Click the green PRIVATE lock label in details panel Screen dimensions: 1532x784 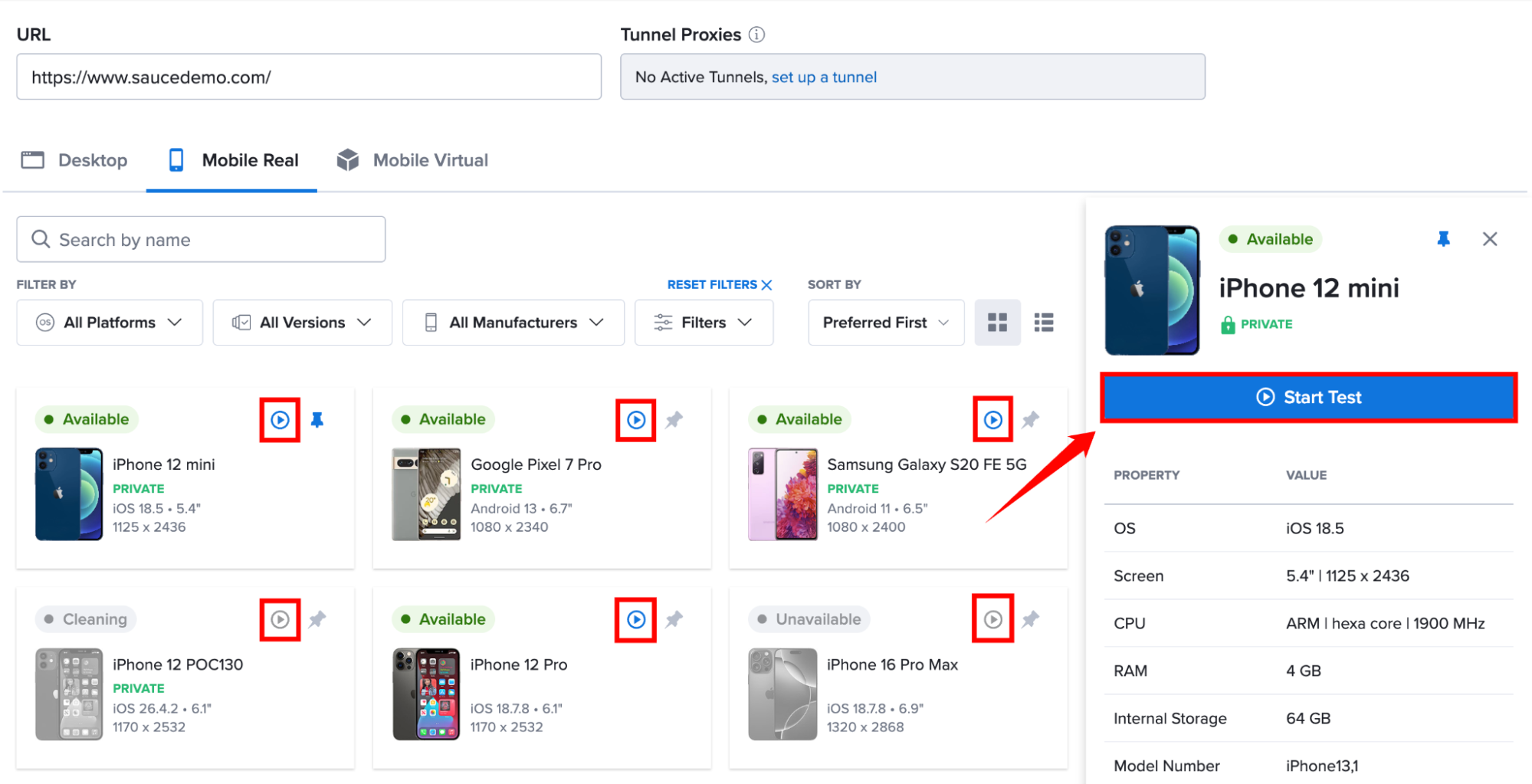[x=1256, y=324]
